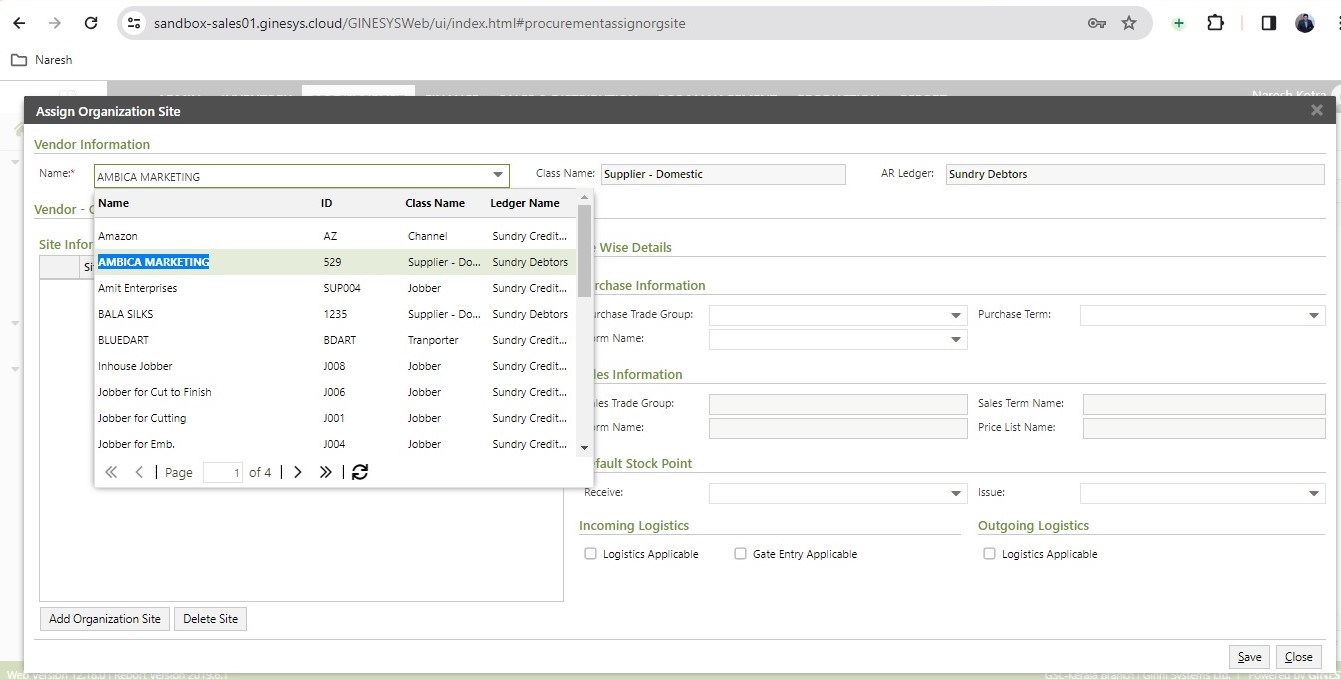Click the green plus extension icon
Viewport: 1341px width, 679px height.
click(1179, 23)
